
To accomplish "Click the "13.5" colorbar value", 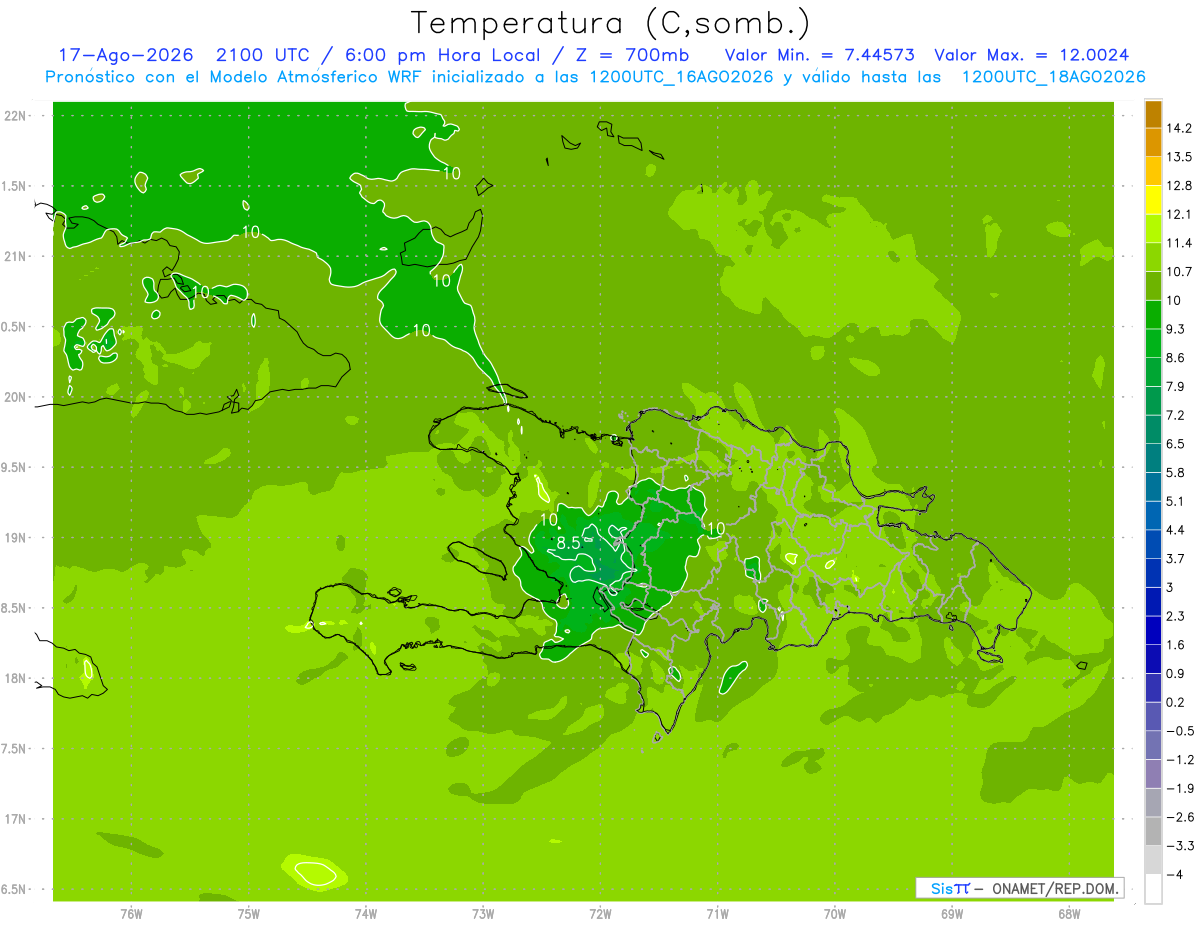I will click(x=1180, y=157).
